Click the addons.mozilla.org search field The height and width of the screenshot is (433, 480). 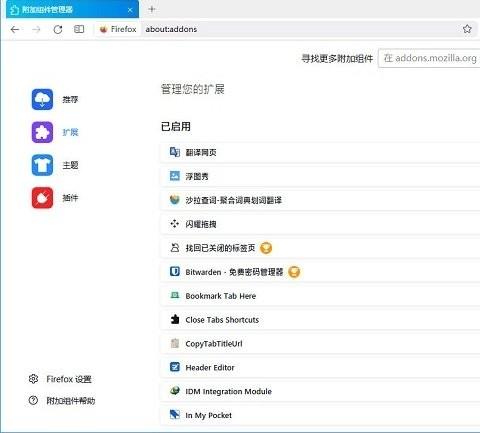point(429,58)
